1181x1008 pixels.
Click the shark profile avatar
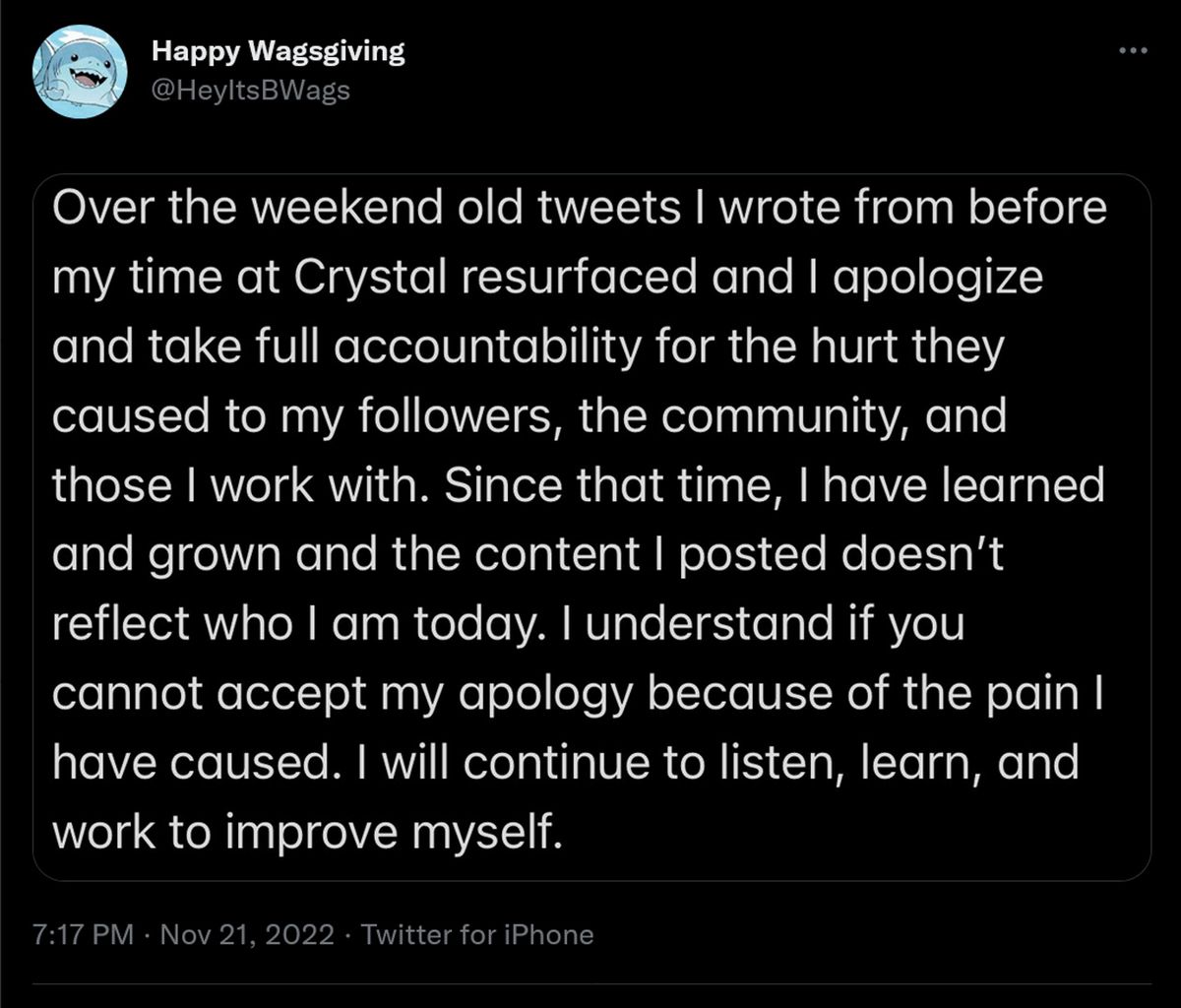click(79, 72)
